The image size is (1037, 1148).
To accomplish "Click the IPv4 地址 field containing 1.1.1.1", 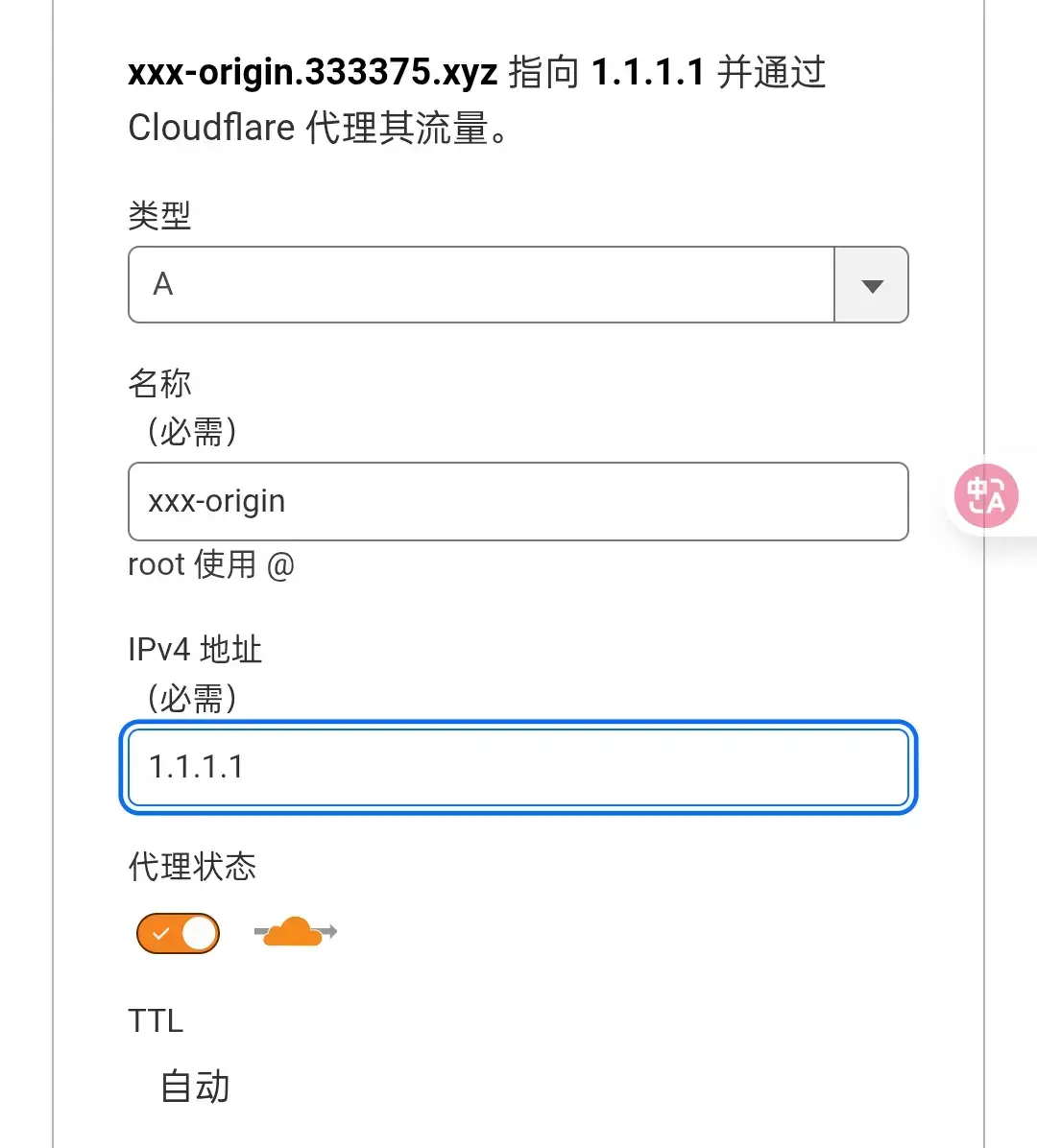I will click(518, 767).
